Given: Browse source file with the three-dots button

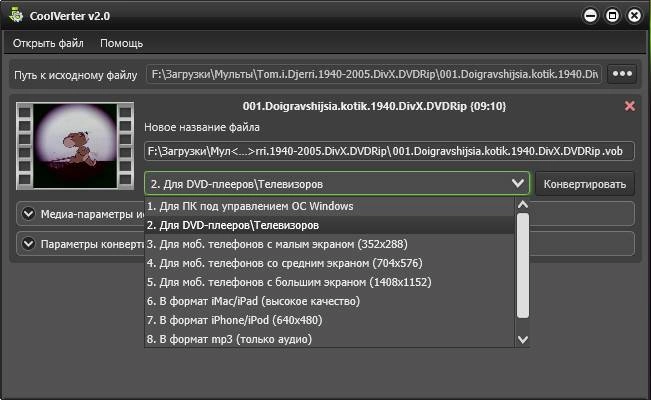Looking at the screenshot, I should pos(622,74).
